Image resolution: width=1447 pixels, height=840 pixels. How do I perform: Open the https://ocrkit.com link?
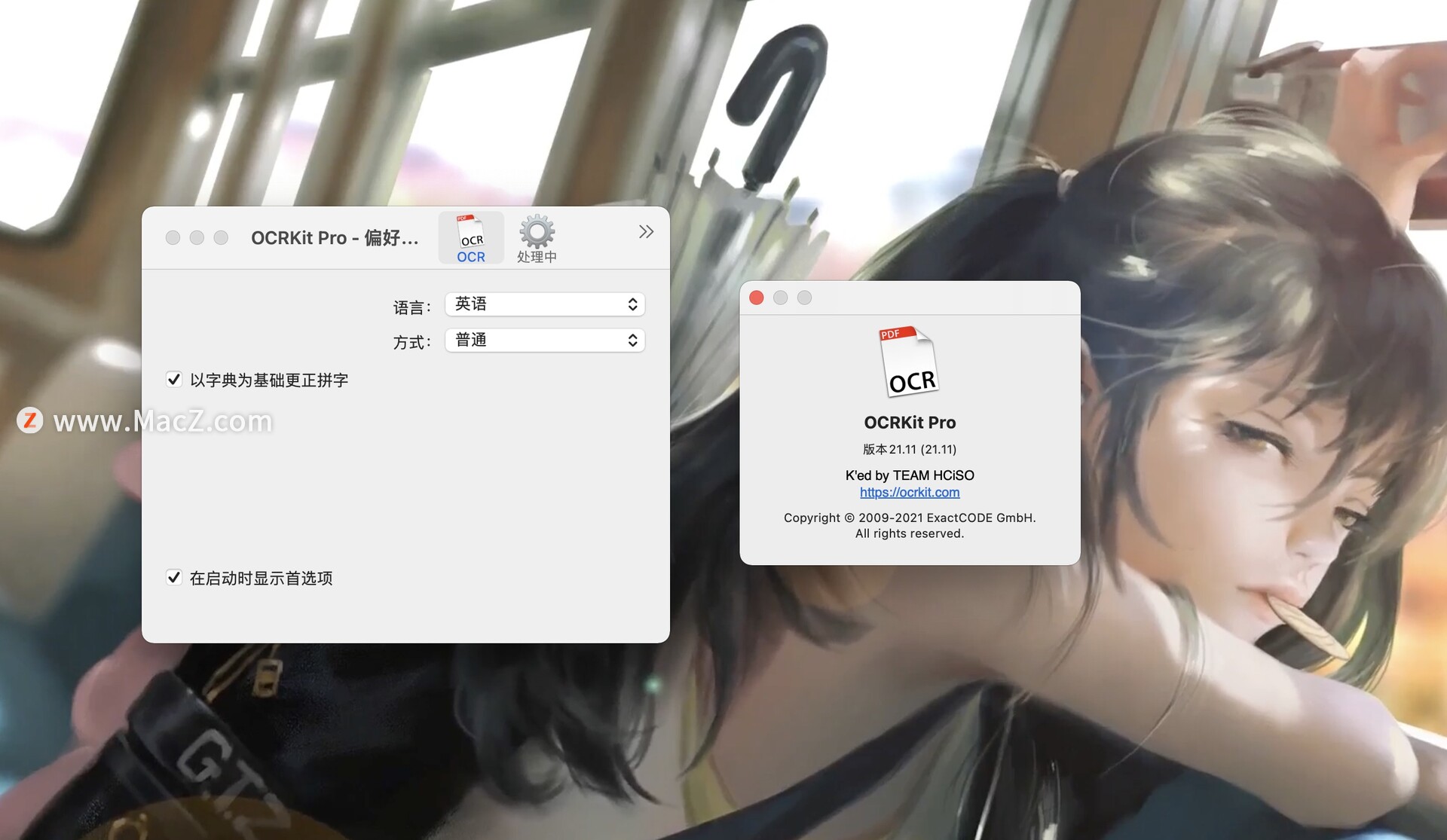tap(910, 492)
